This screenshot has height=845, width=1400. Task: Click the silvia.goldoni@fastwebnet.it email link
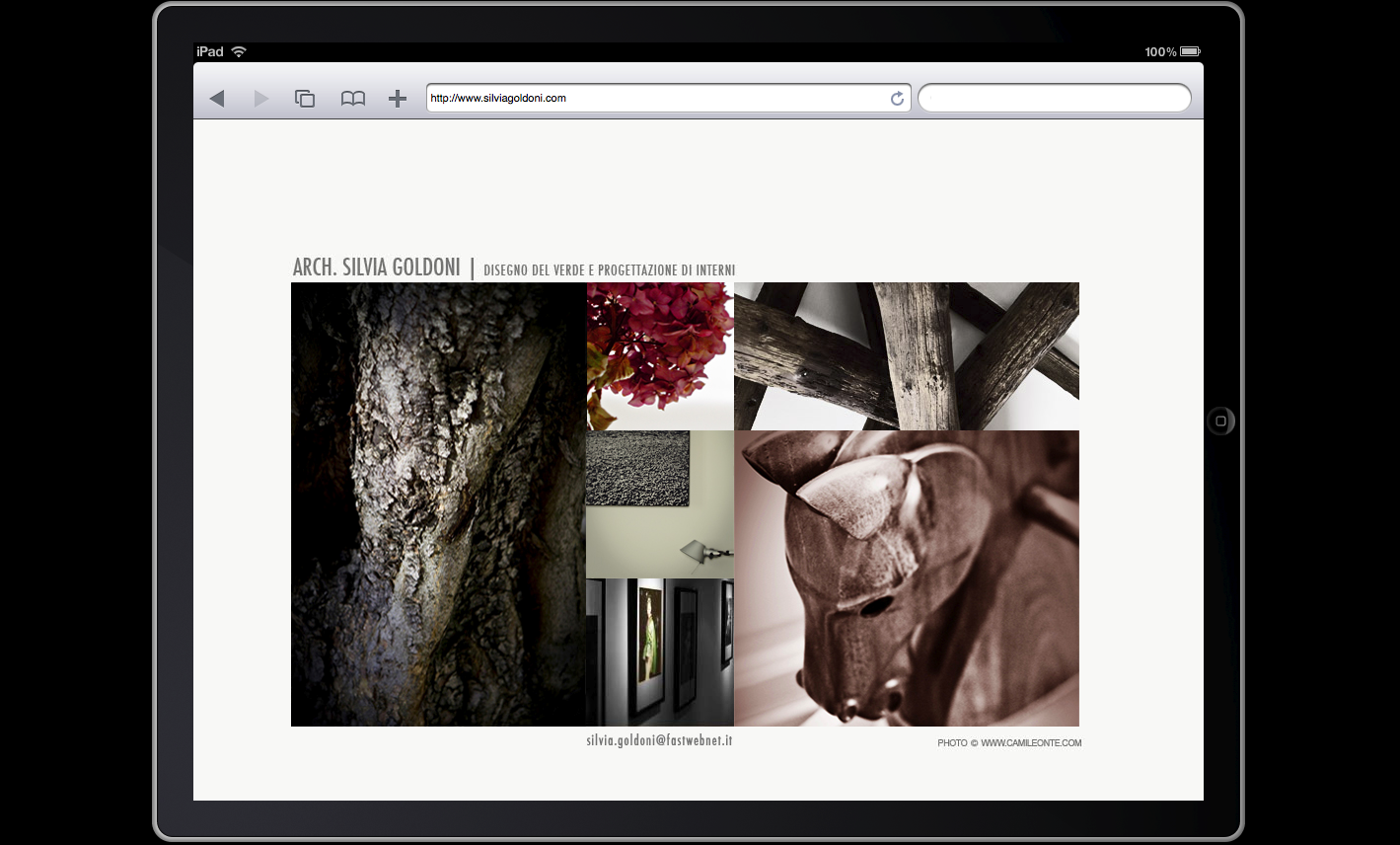(x=659, y=740)
